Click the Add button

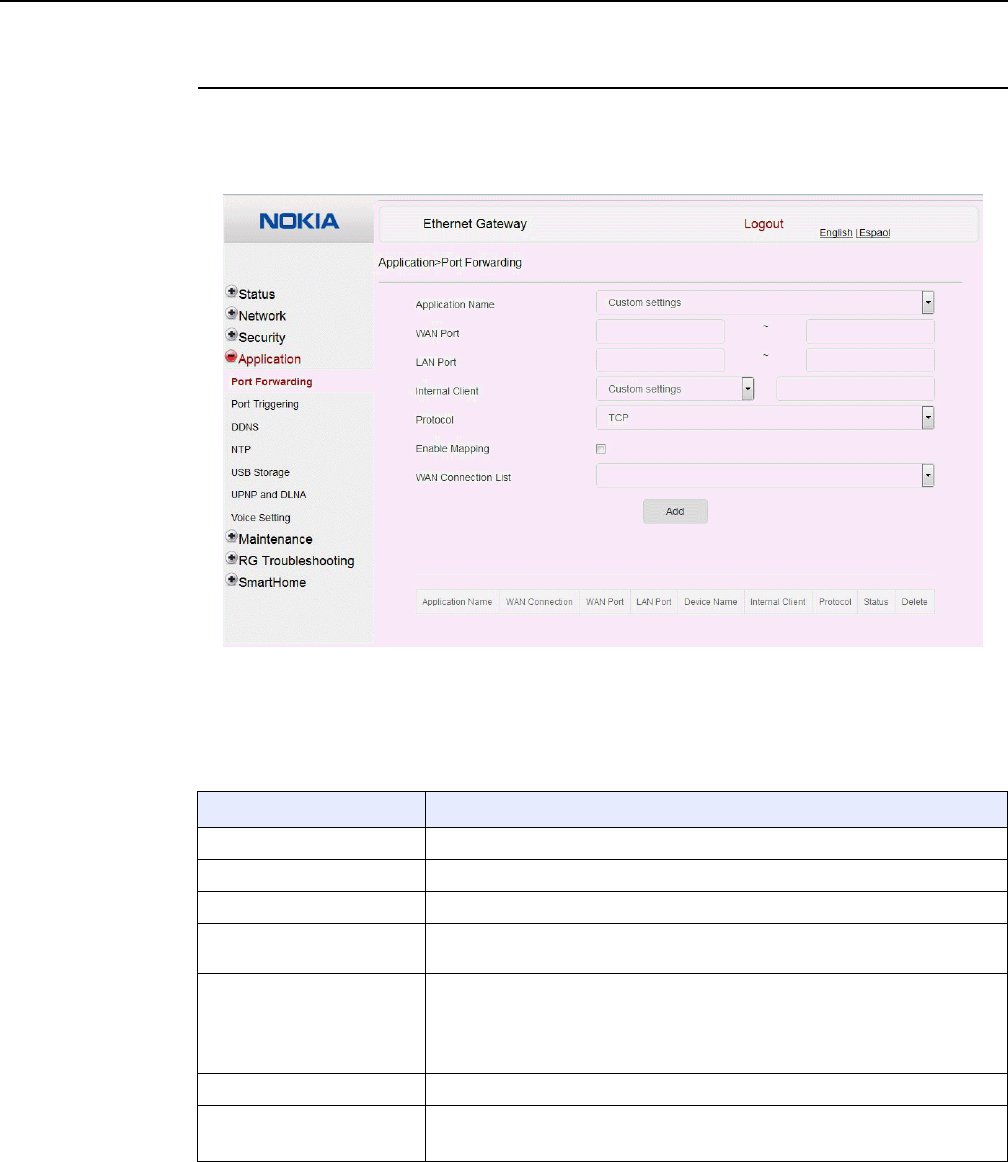(x=675, y=511)
